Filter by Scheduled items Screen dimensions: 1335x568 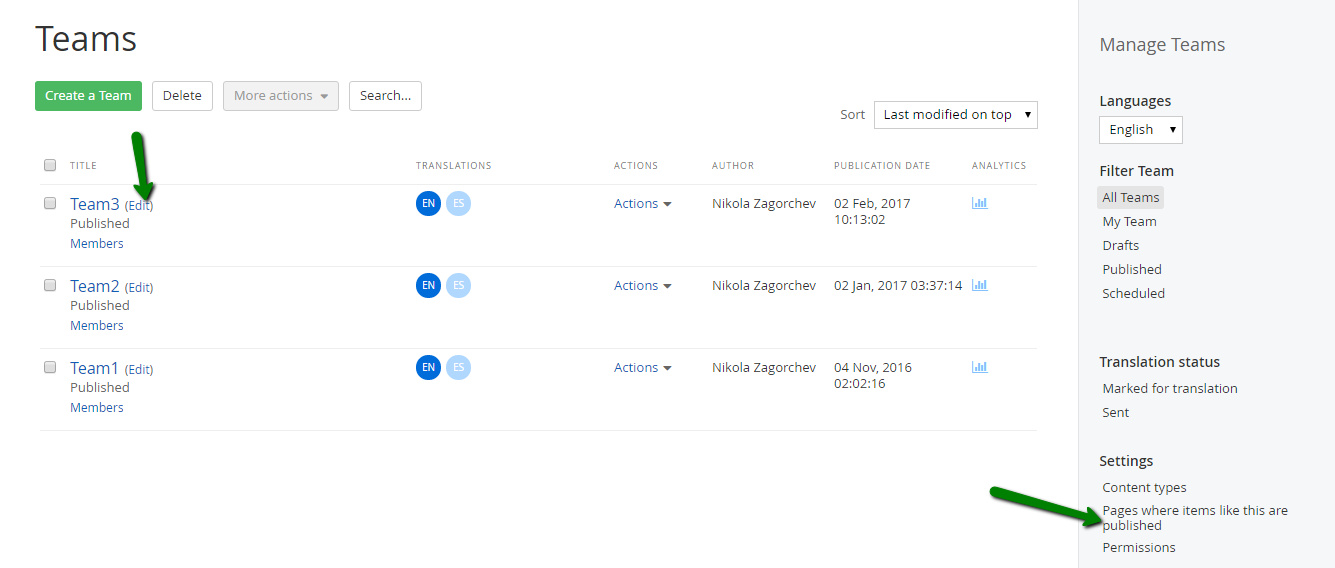pos(1133,293)
